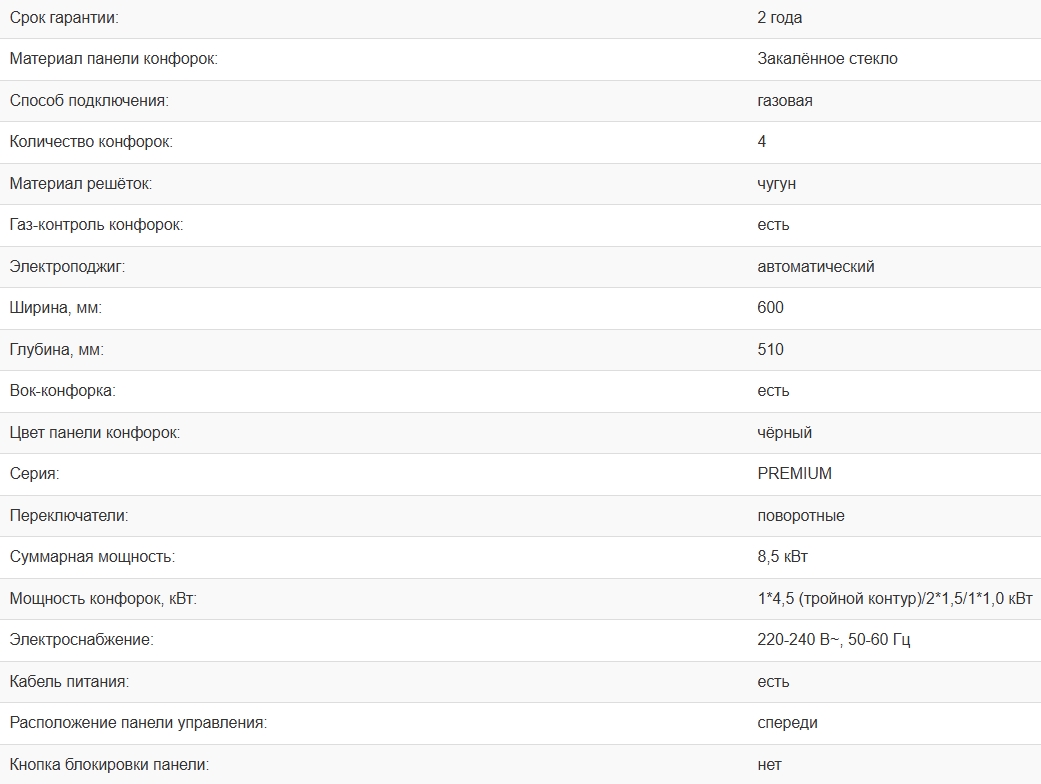
Task: Click the 'Способ подключения:' label
Action: pos(89,100)
